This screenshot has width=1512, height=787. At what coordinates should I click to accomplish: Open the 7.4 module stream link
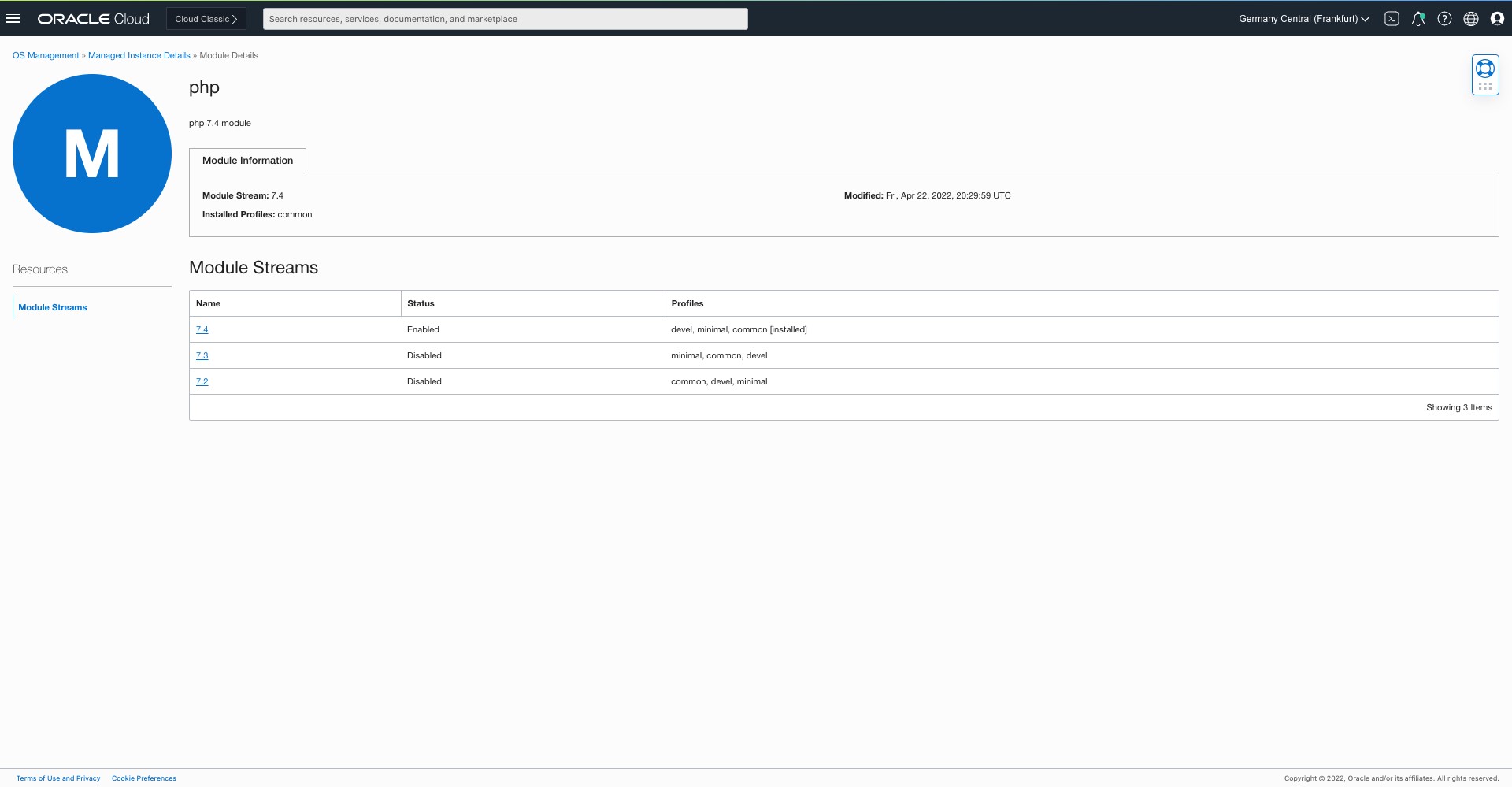[202, 329]
